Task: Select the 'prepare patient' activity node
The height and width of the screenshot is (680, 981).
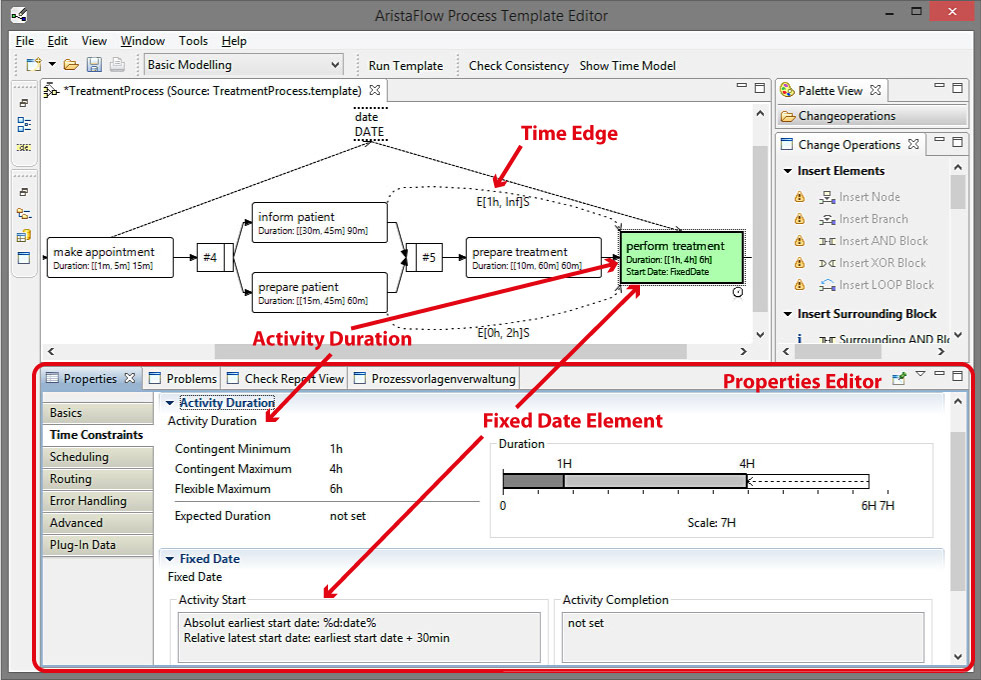Action: [x=320, y=292]
